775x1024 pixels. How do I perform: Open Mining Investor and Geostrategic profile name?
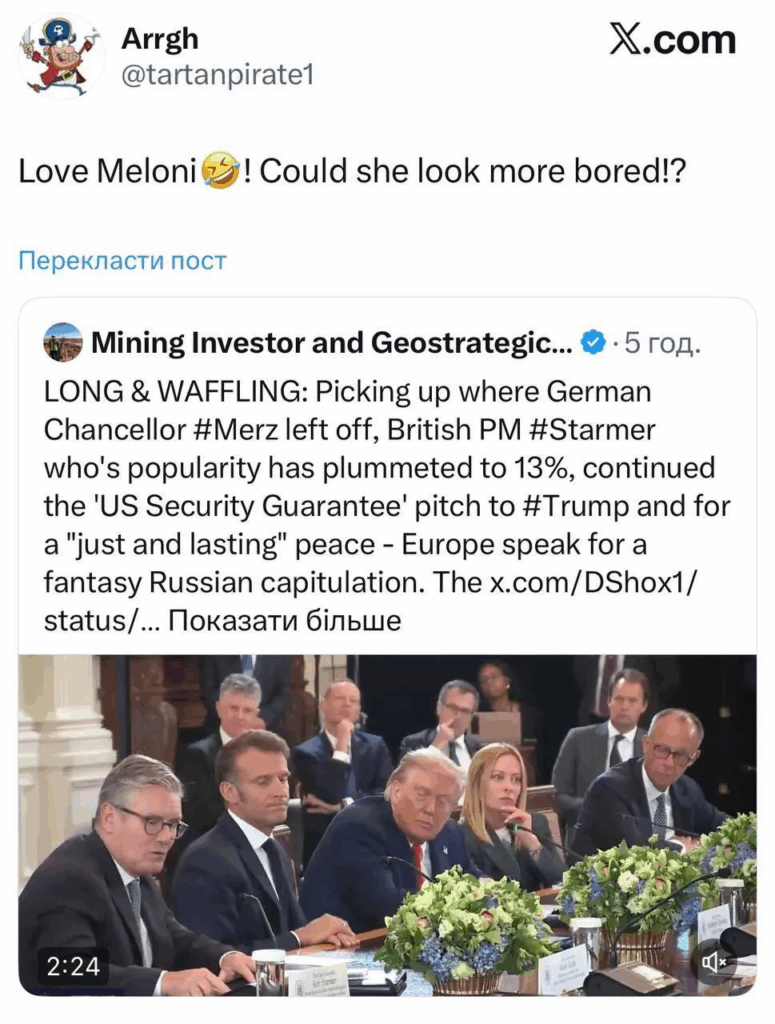[332, 343]
